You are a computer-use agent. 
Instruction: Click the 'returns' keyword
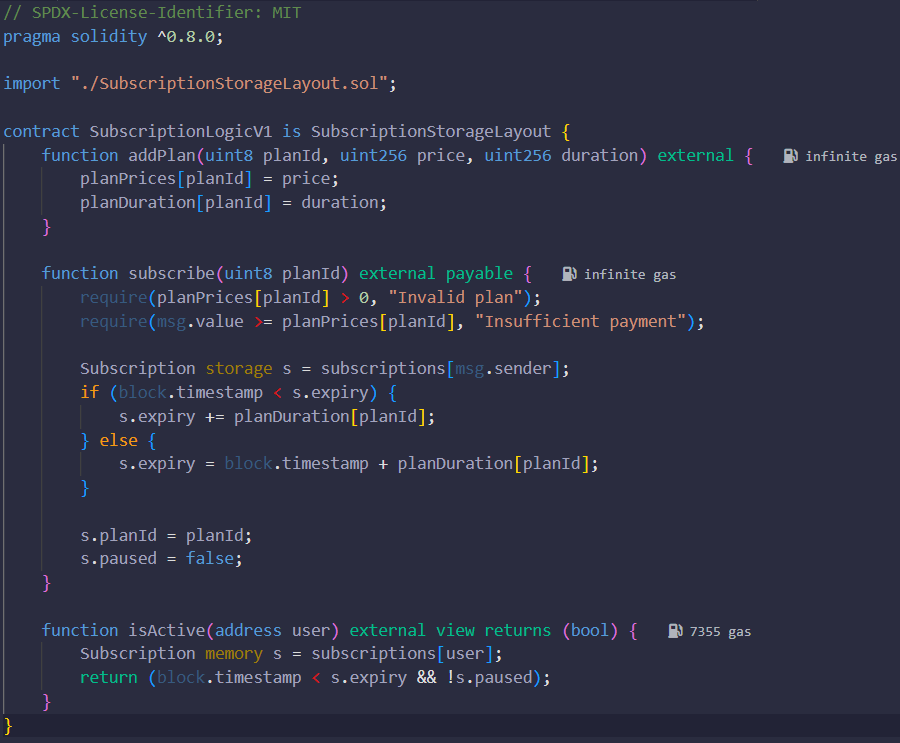(x=517, y=630)
